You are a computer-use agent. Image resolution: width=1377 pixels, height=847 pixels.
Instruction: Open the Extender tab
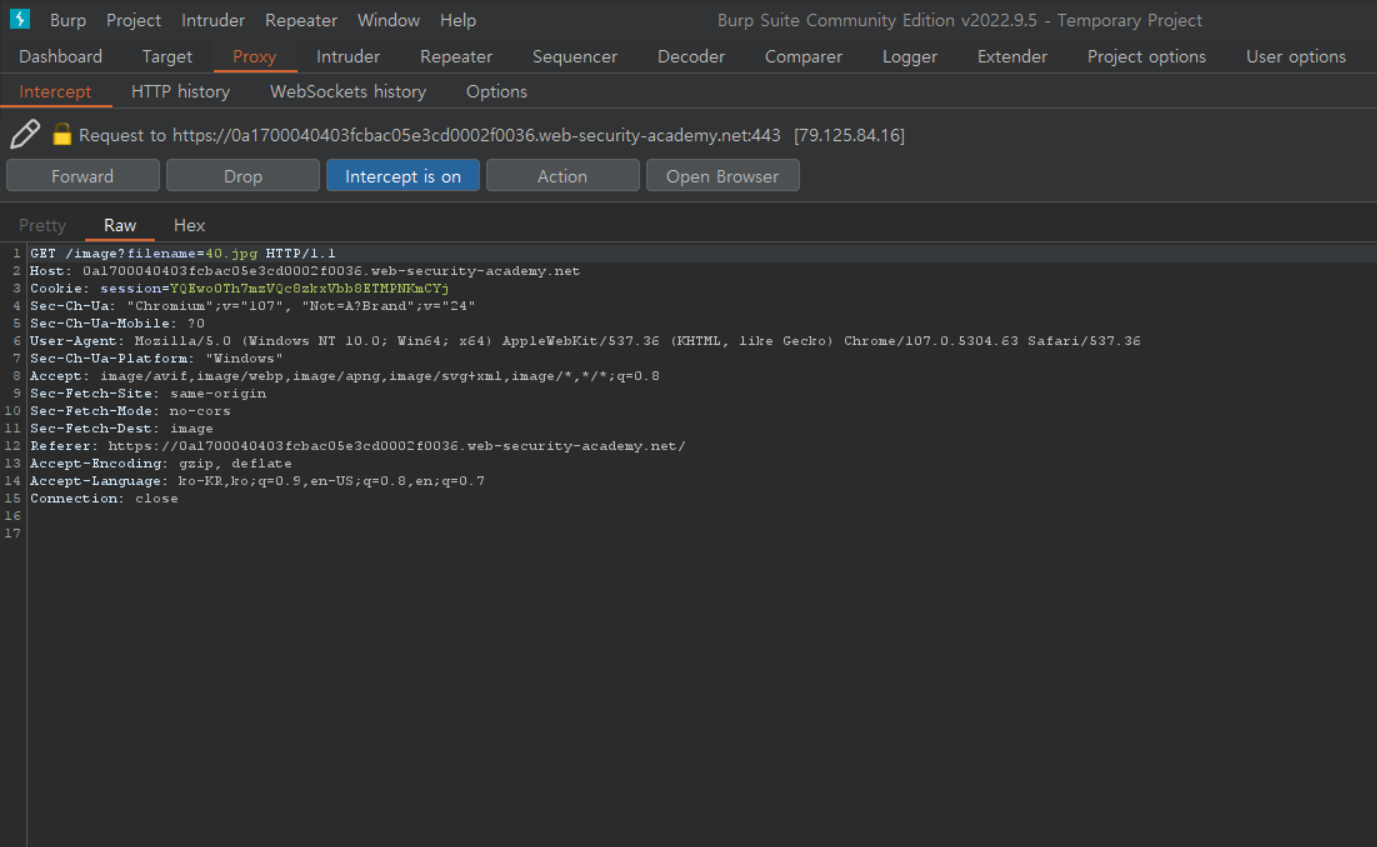click(1012, 57)
